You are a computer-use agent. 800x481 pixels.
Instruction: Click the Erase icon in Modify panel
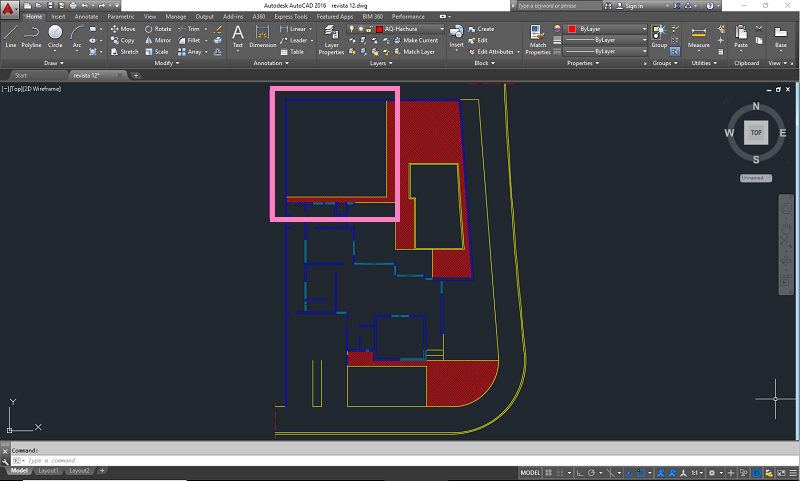pyautogui.click(x=218, y=29)
